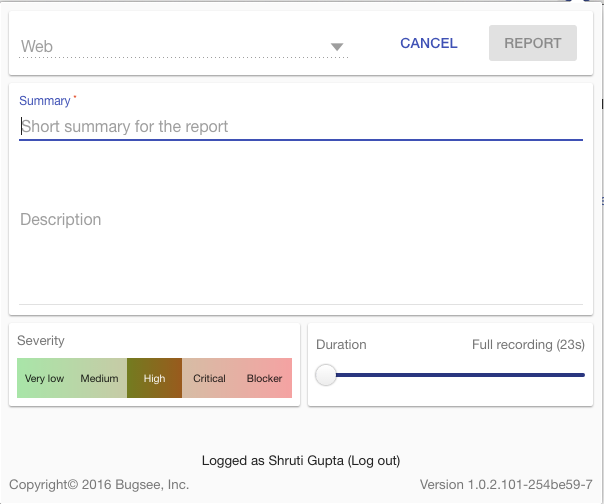The height and width of the screenshot is (504, 604).
Task: Click the Duration slider handle
Action: click(326, 375)
